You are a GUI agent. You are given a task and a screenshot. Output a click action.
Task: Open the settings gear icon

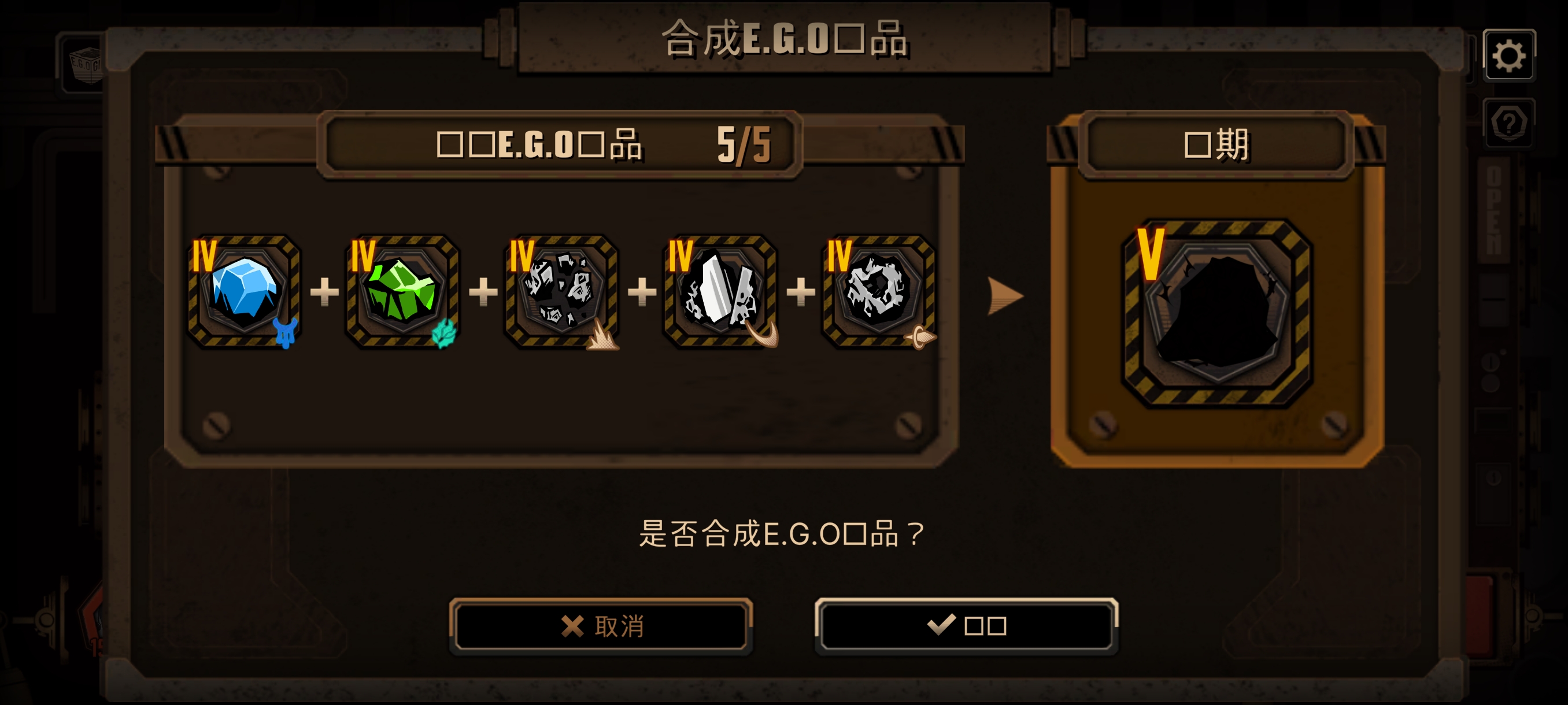point(1508,55)
